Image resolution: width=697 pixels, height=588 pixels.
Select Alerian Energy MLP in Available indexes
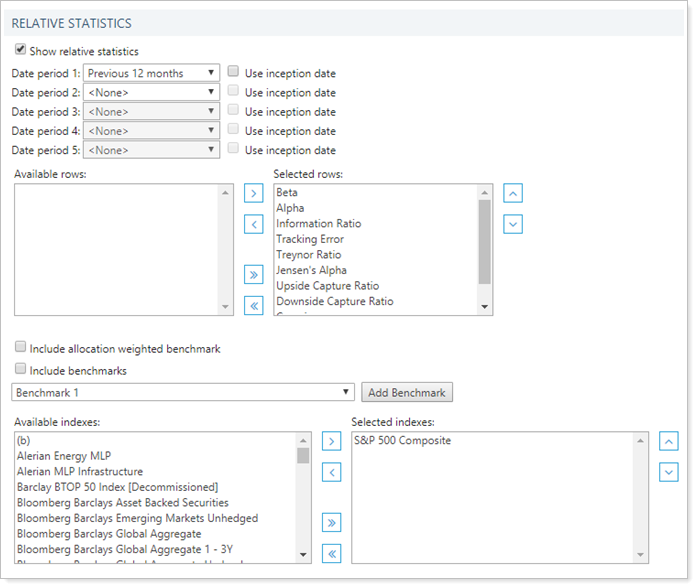tap(64, 456)
